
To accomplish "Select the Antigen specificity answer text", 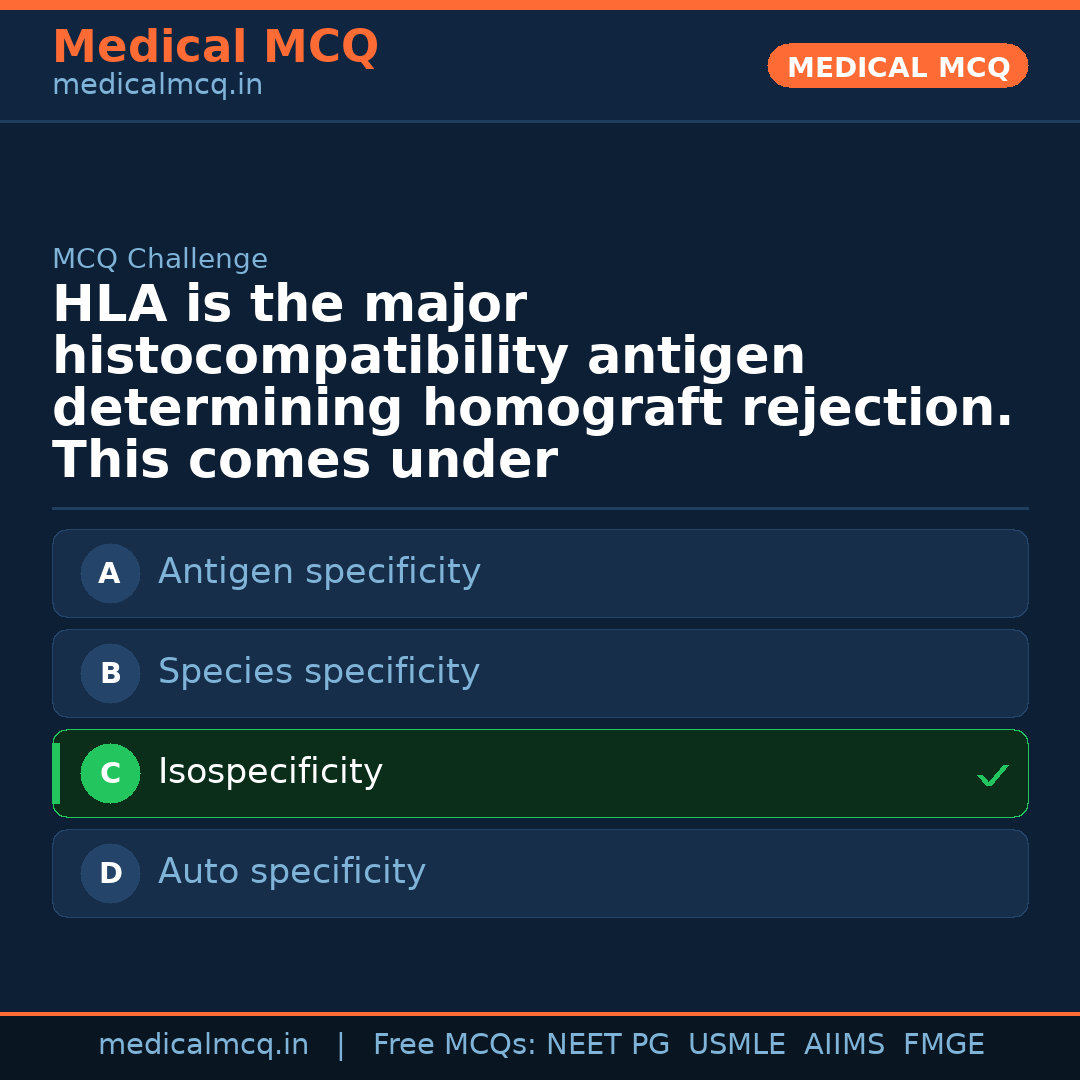I will [x=319, y=572].
